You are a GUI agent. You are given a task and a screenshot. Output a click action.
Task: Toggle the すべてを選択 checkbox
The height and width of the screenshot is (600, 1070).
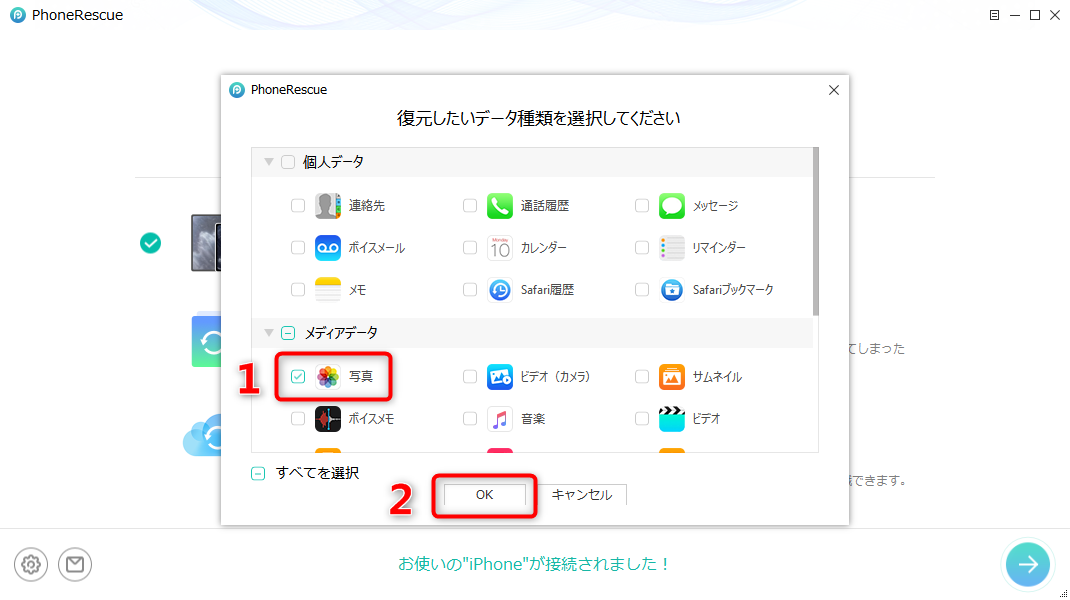[x=258, y=474]
